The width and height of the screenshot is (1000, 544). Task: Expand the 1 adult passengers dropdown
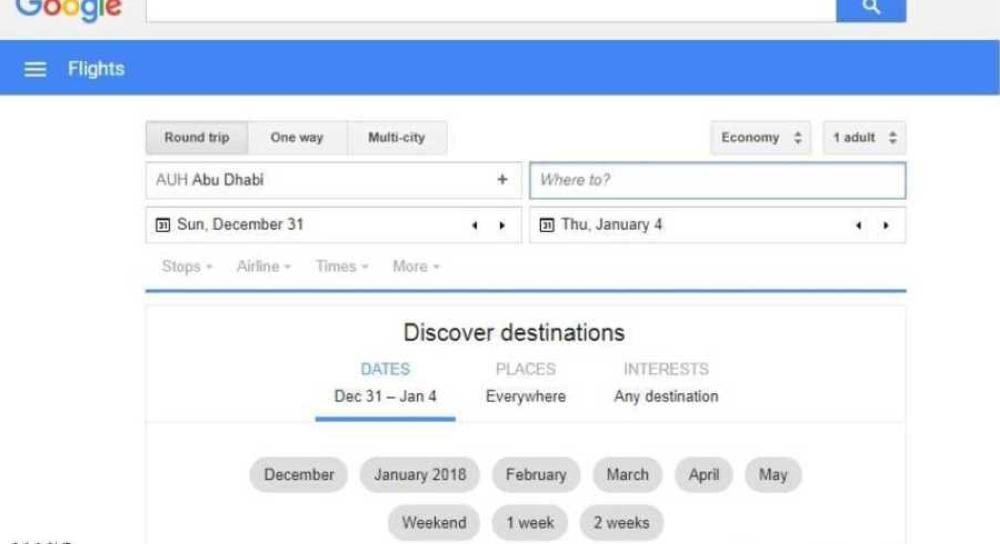pyautogui.click(x=864, y=138)
